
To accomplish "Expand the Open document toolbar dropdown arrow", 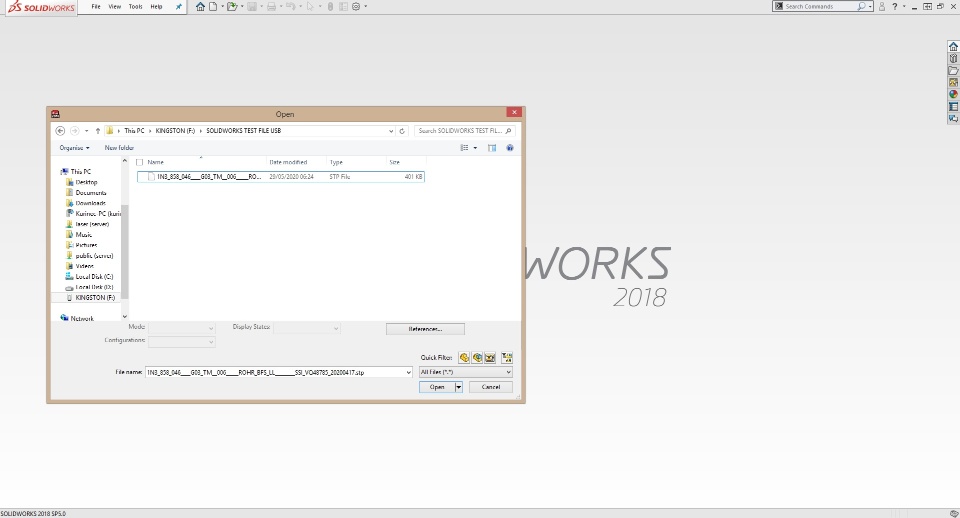I will (x=242, y=7).
